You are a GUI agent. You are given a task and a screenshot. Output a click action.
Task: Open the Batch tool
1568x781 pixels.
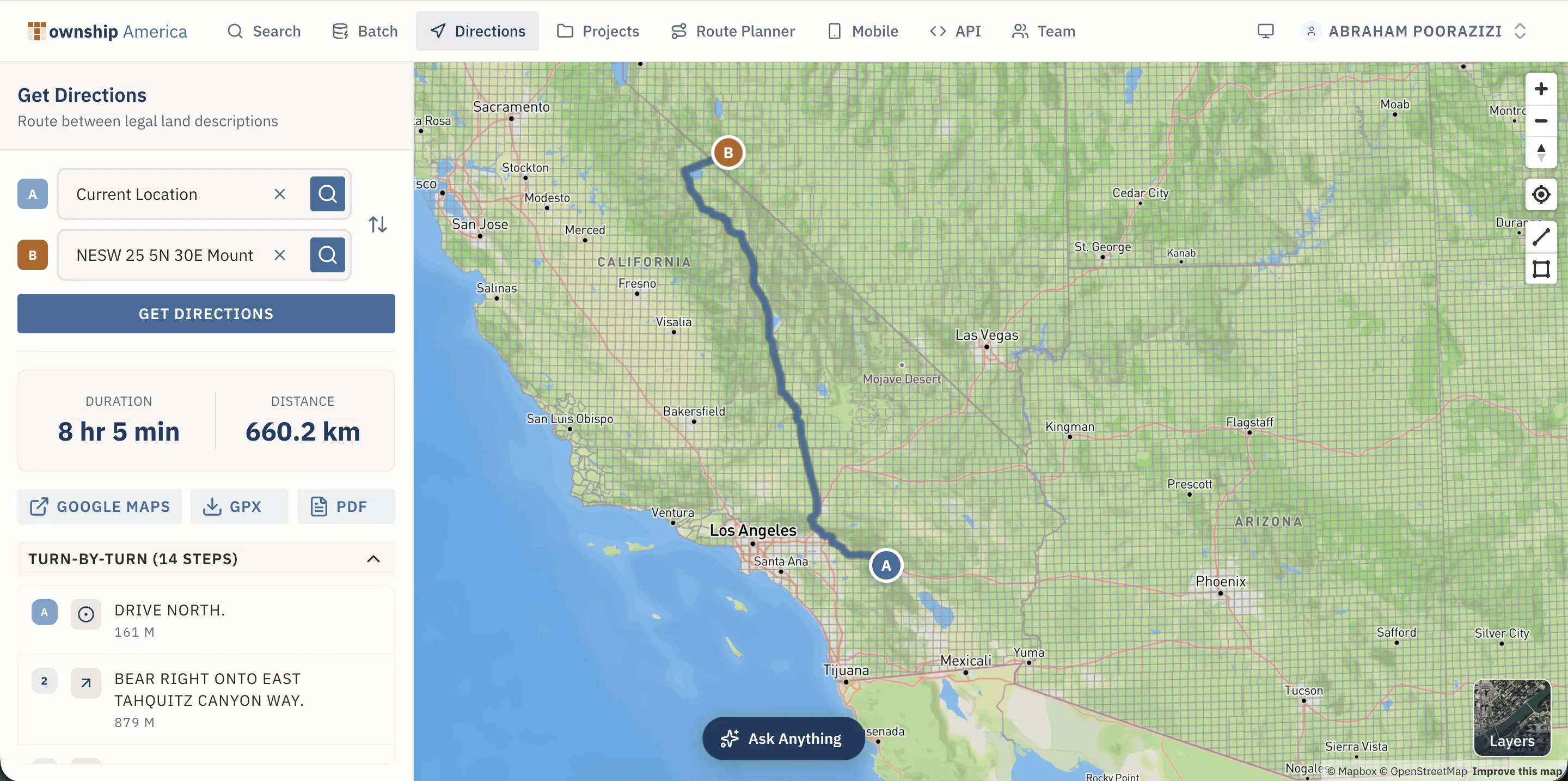point(365,31)
